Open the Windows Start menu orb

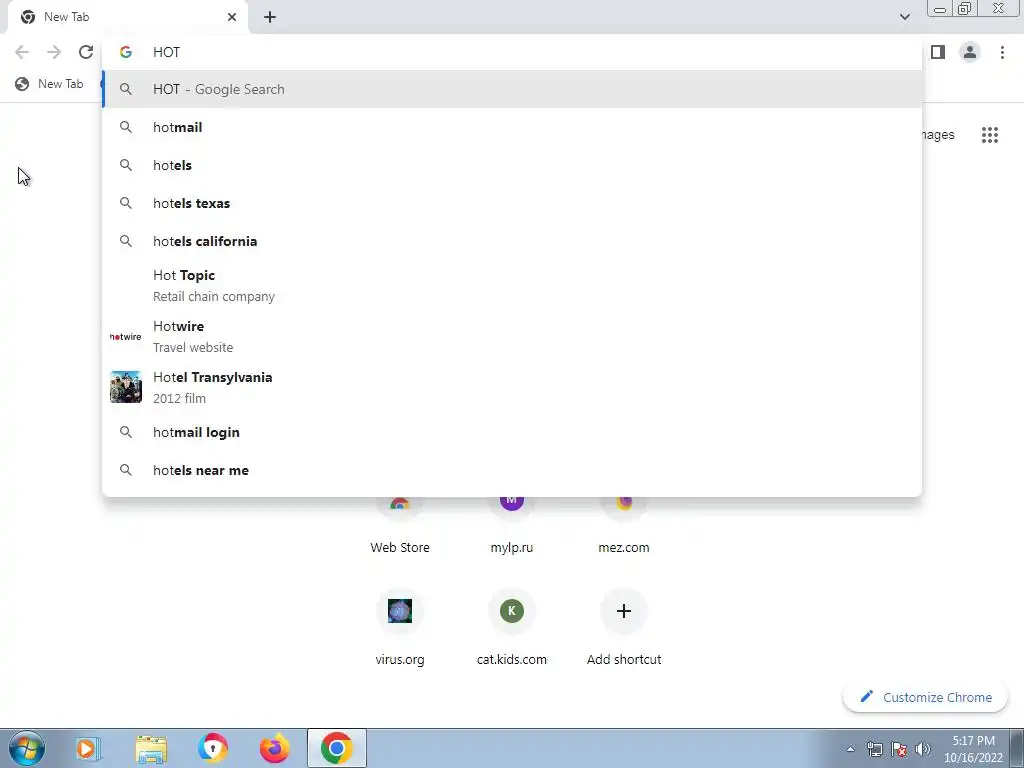27,748
